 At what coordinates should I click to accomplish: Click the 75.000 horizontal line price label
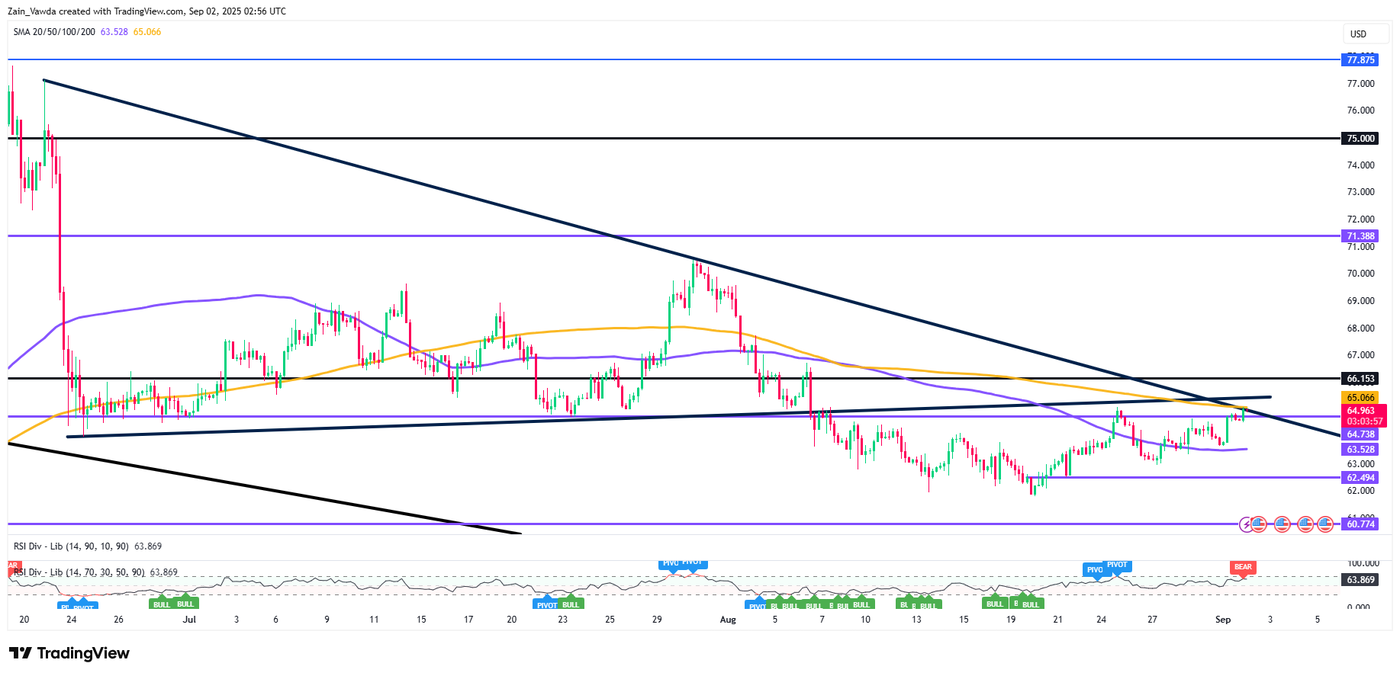[x=1359, y=138]
